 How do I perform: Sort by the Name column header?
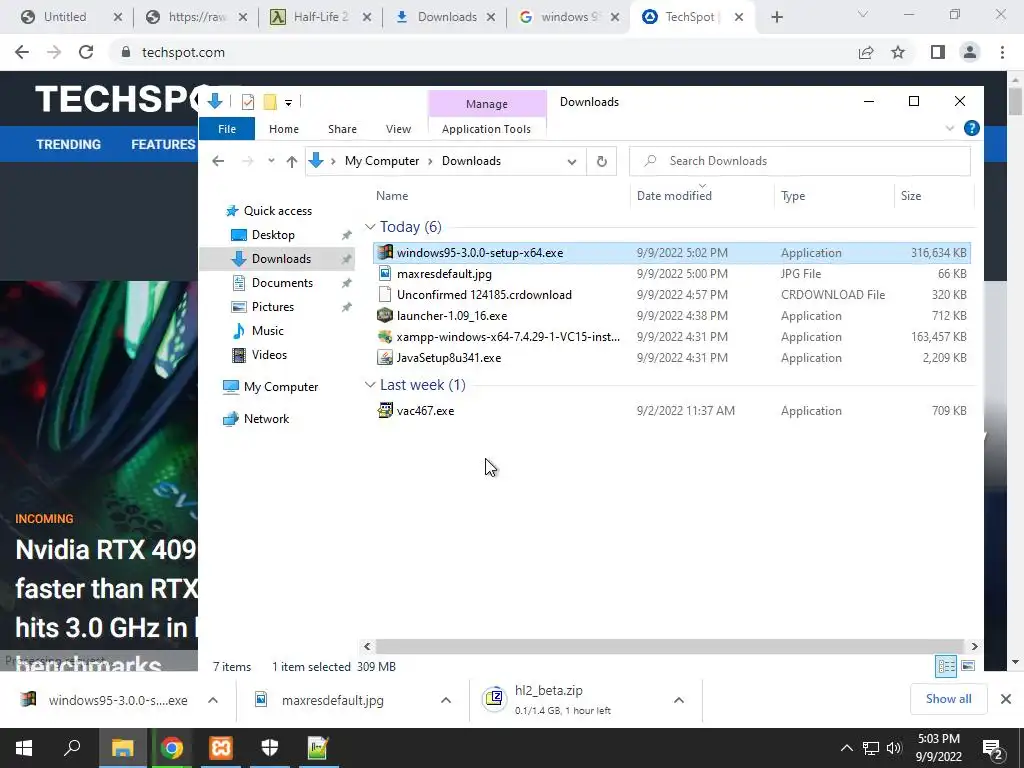(392, 195)
